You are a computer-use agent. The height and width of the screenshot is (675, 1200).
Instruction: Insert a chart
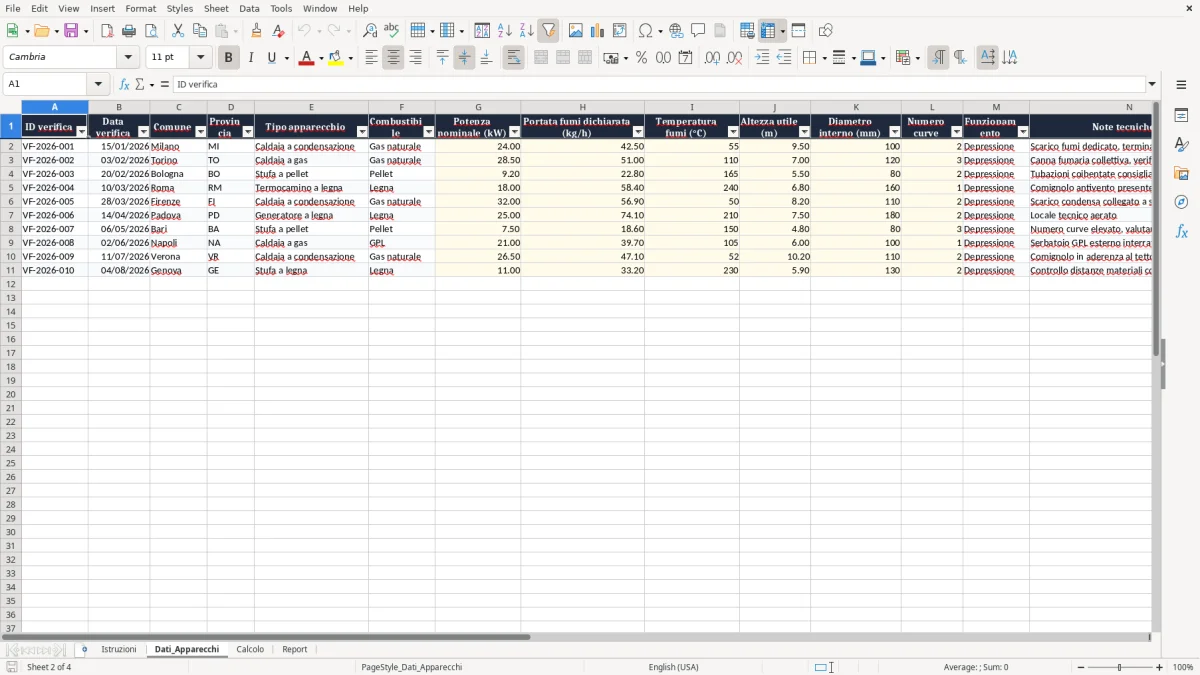point(598,31)
